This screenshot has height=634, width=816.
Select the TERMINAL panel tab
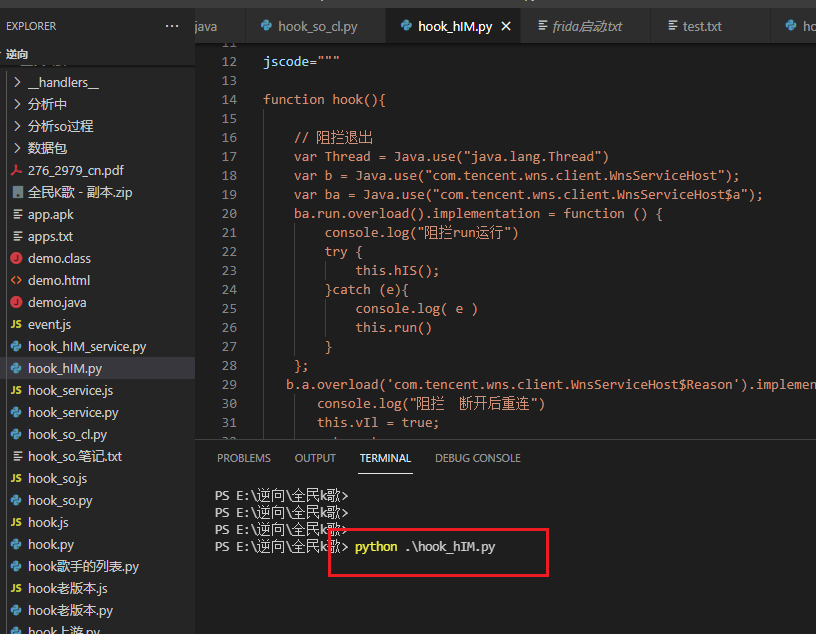pyautogui.click(x=385, y=458)
